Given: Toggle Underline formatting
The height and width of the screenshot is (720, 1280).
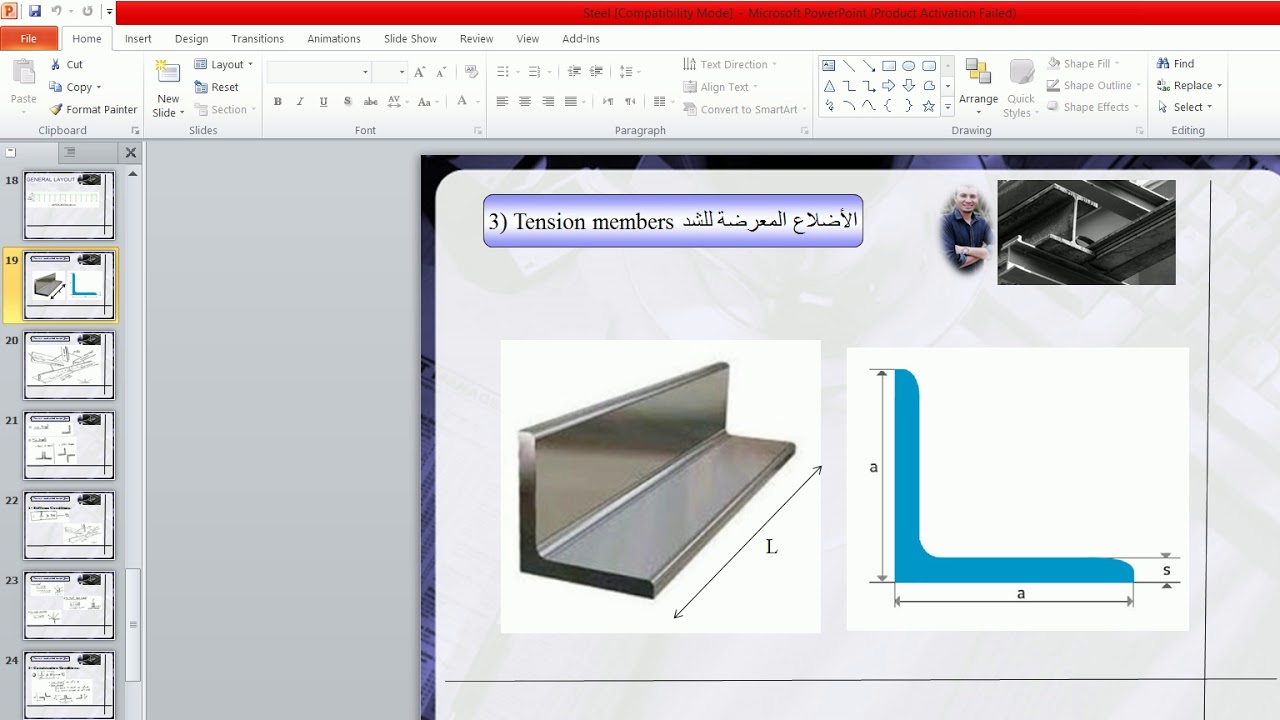Looking at the screenshot, I should pyautogui.click(x=323, y=102).
